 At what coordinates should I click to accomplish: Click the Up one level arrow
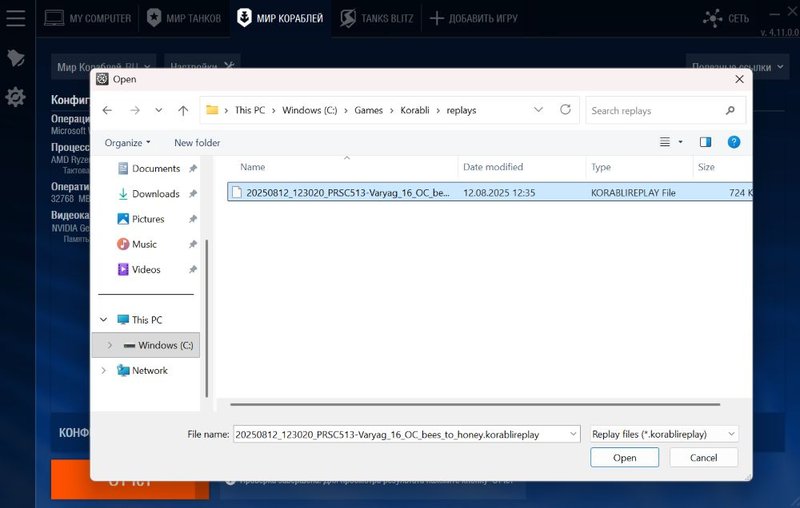pyautogui.click(x=183, y=110)
